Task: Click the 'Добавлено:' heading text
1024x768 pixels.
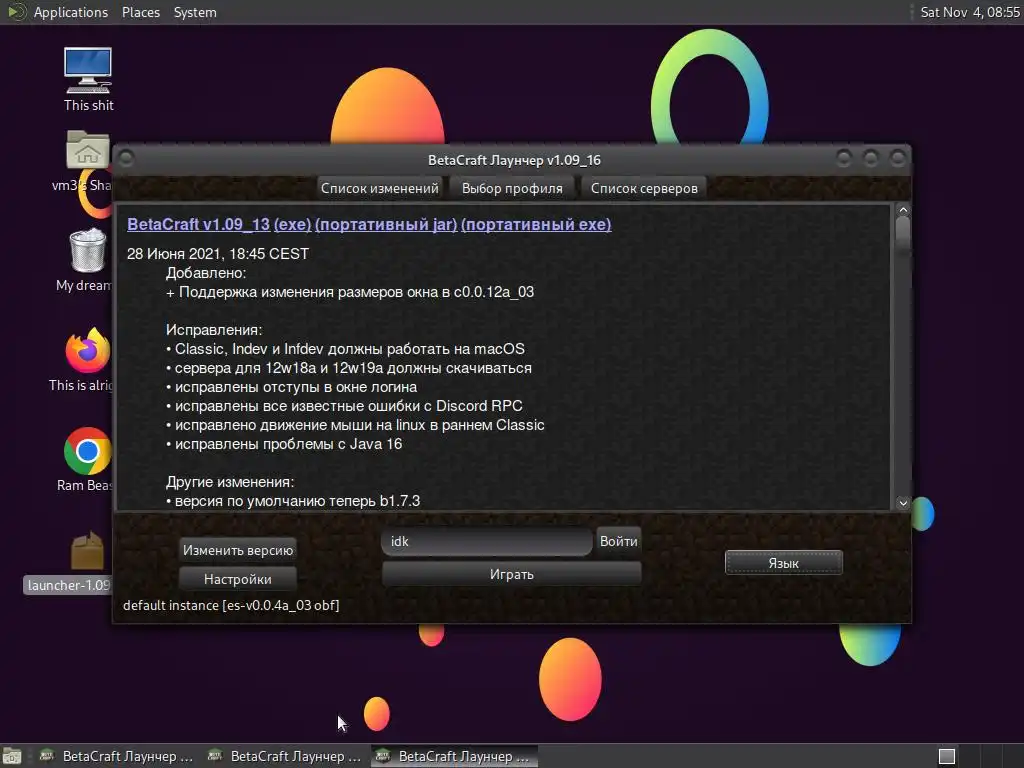Action: (x=206, y=273)
